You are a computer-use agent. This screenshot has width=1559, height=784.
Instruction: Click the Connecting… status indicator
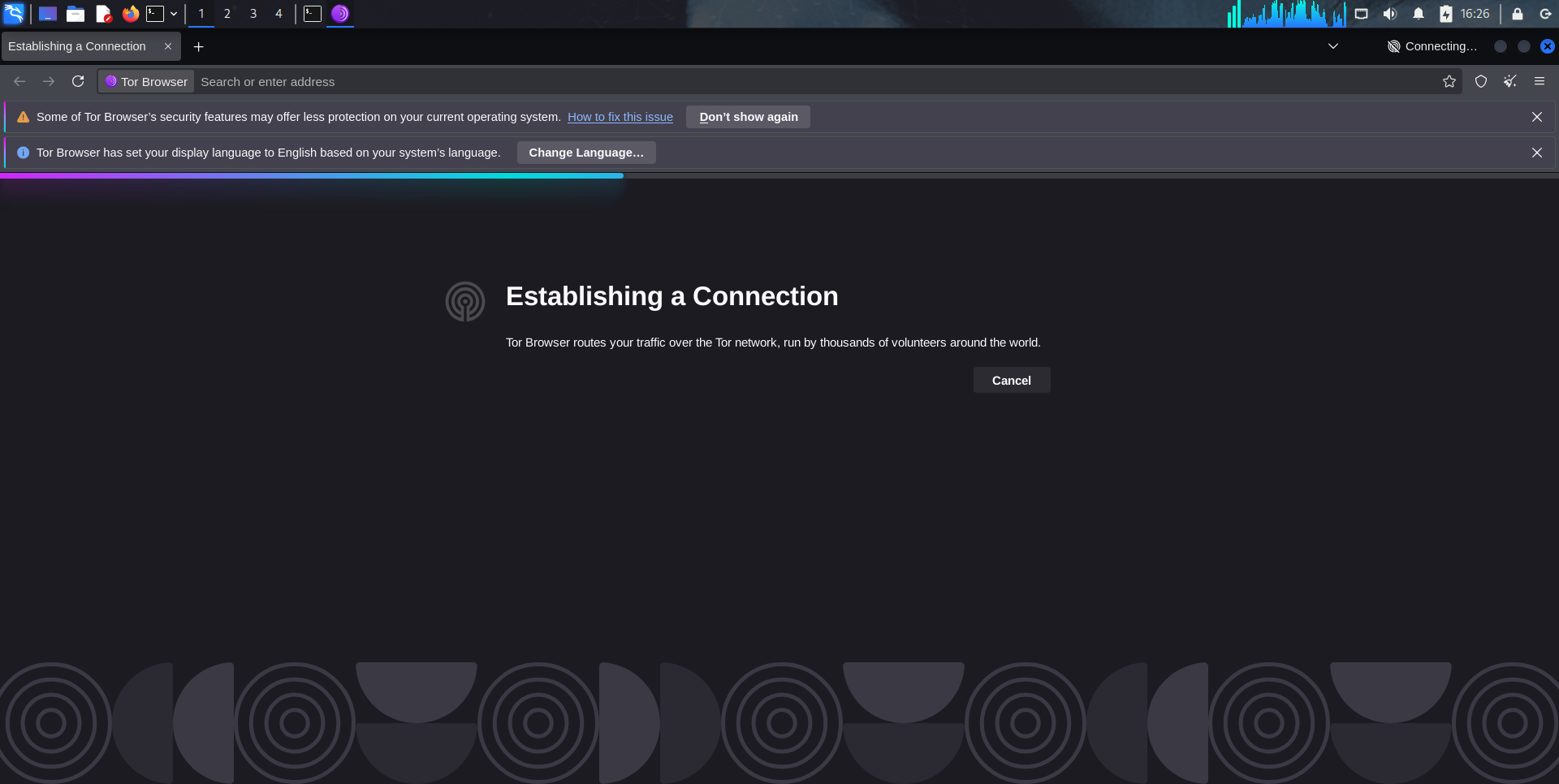(1432, 46)
